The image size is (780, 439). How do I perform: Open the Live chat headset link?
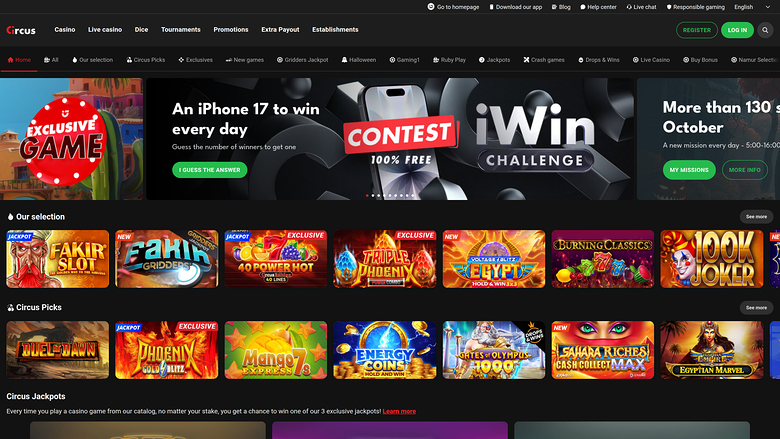[641, 7]
